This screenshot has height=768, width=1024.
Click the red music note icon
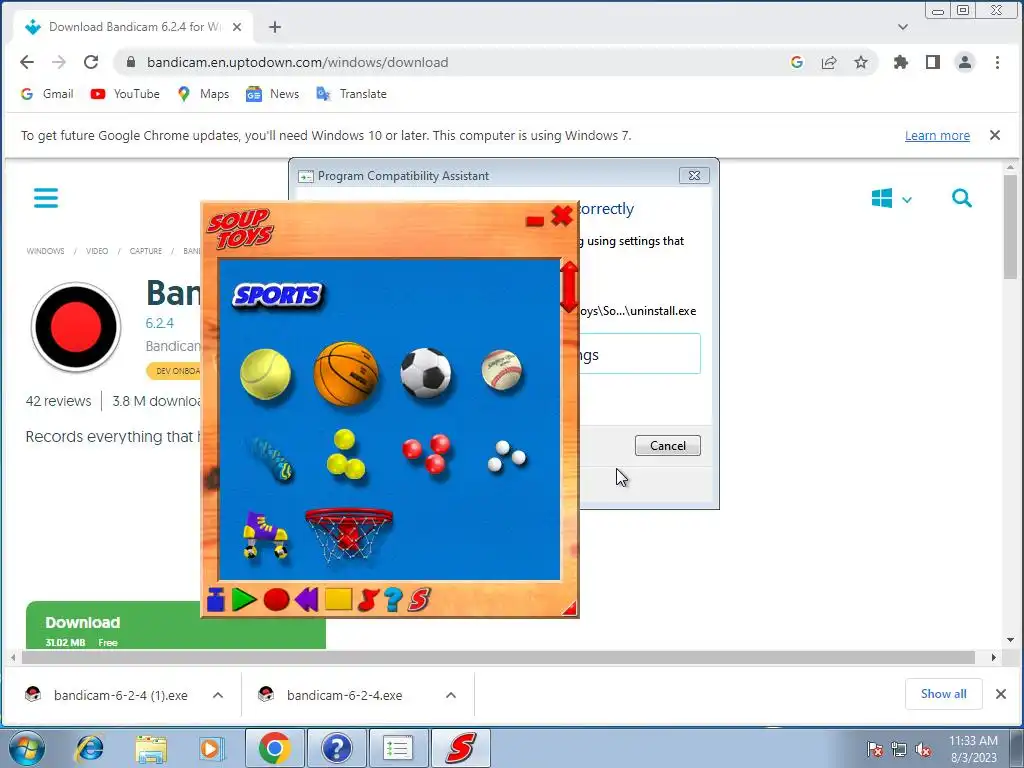(368, 600)
